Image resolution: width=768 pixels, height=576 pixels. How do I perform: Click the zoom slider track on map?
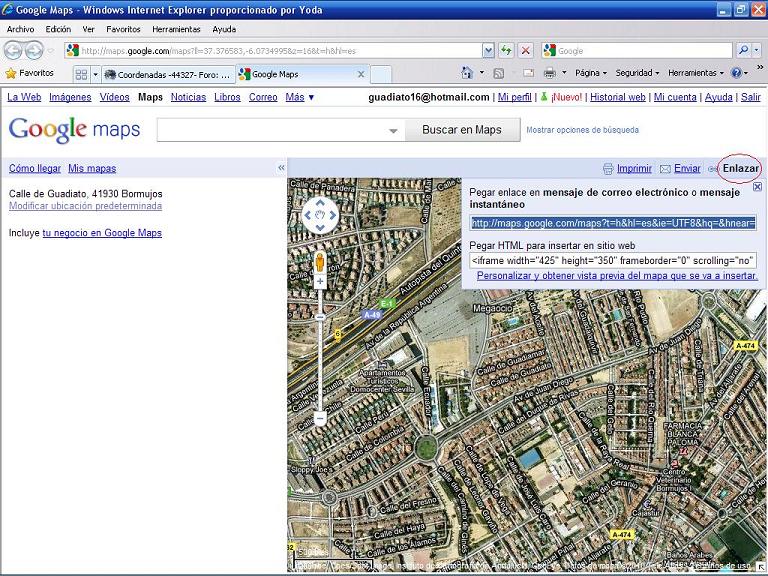pos(320,350)
